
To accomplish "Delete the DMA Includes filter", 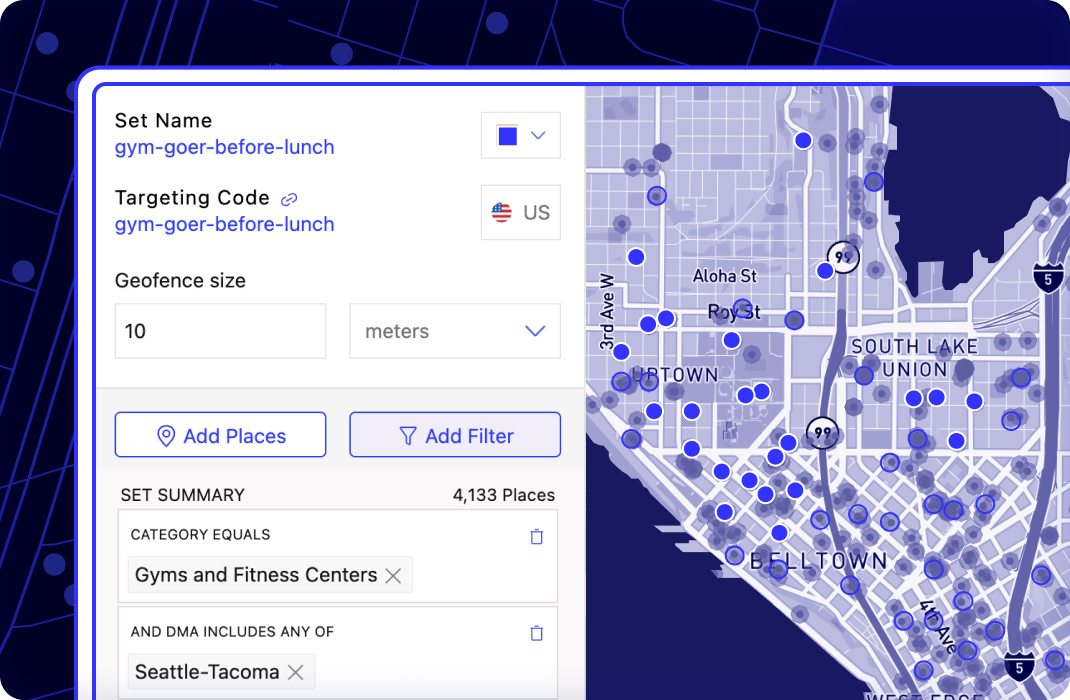I will pos(537,633).
